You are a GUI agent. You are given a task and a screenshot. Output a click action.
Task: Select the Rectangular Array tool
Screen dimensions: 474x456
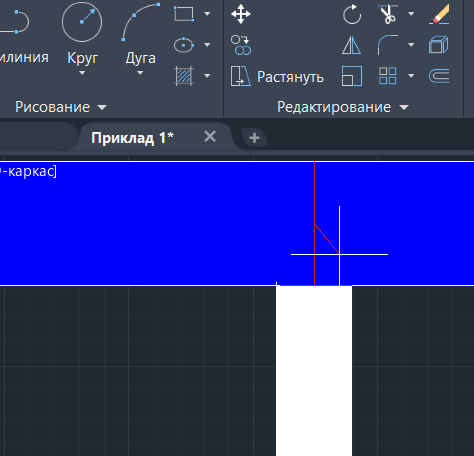[388, 76]
